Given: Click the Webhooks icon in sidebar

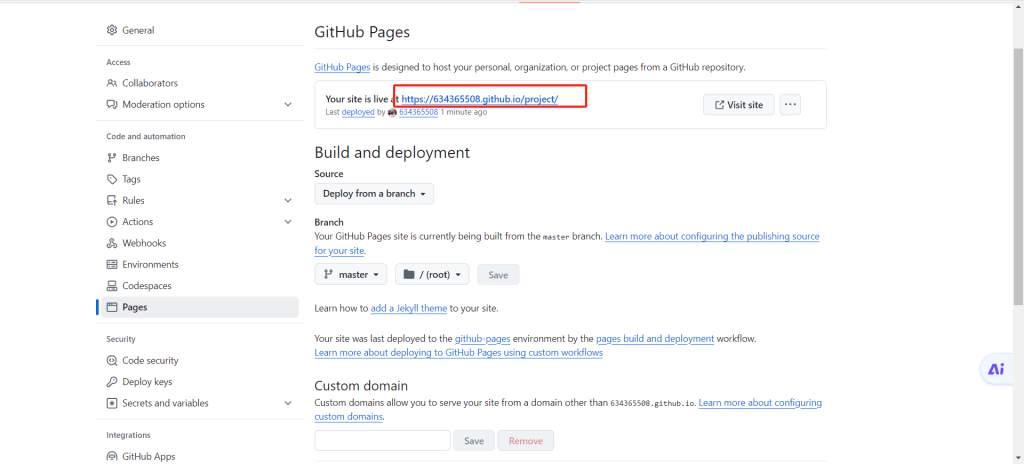Looking at the screenshot, I should pos(113,243).
